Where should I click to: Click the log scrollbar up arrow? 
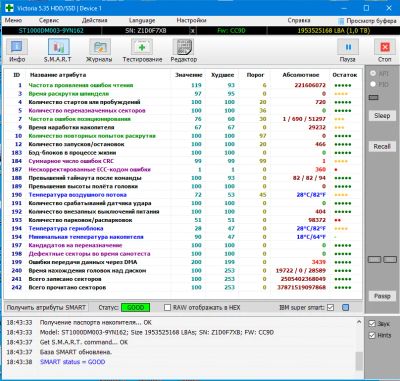(359, 322)
